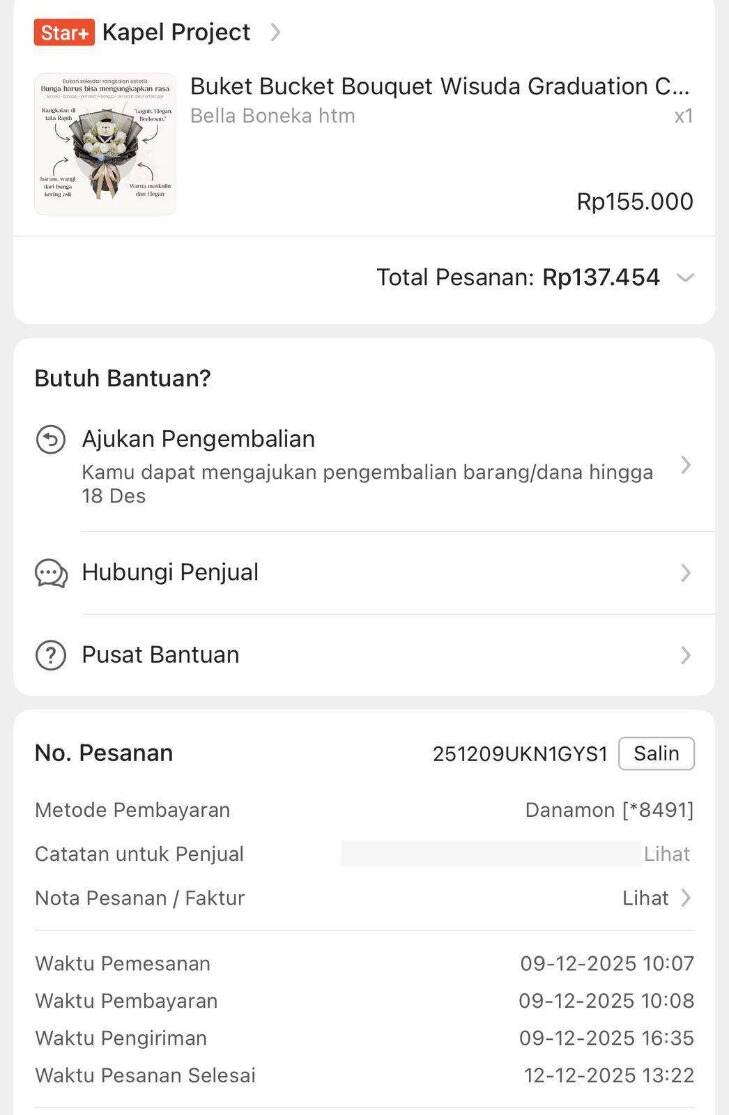Go to help center via right chevron

(x=685, y=655)
